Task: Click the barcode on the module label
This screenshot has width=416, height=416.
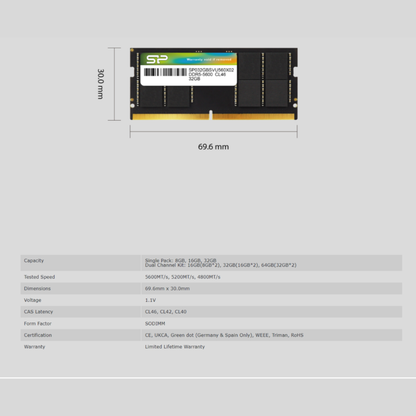Action: pyautogui.click(x=165, y=72)
